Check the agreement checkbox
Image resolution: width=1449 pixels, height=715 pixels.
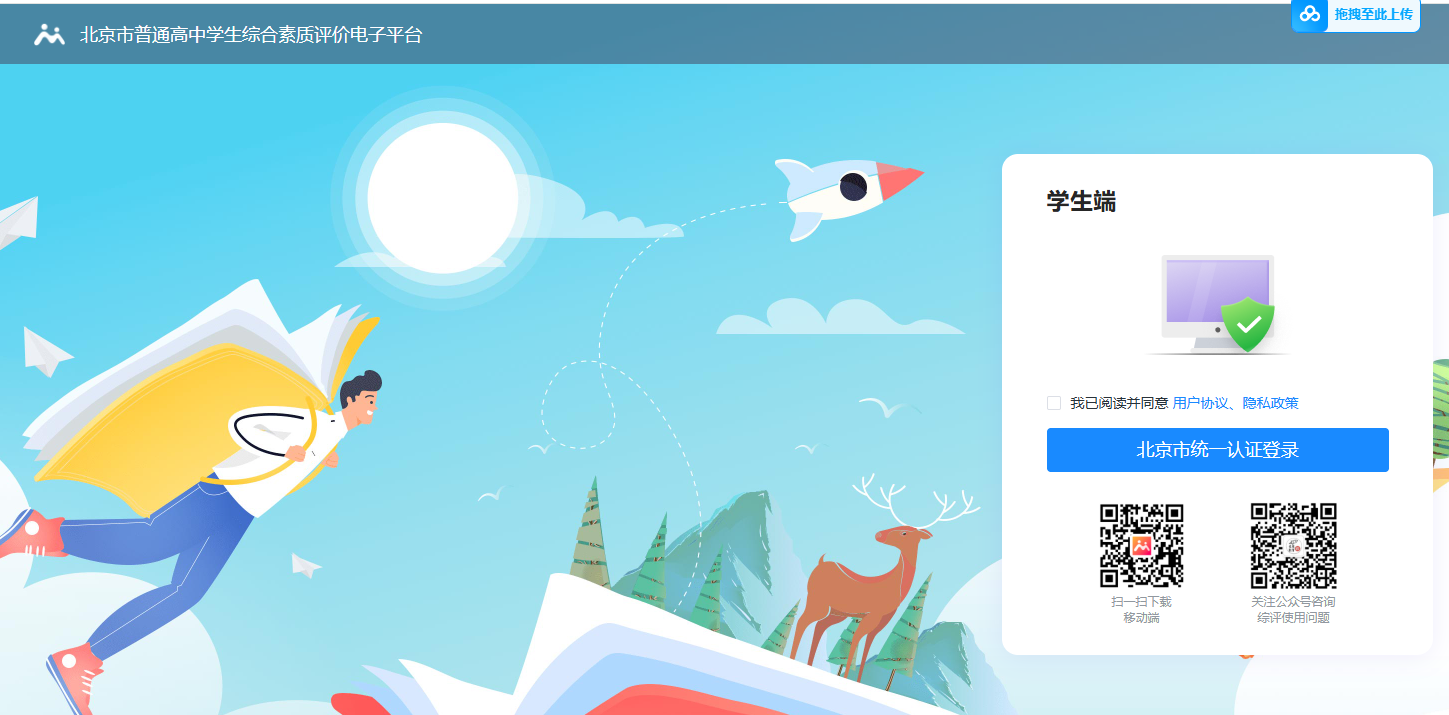coord(1054,403)
